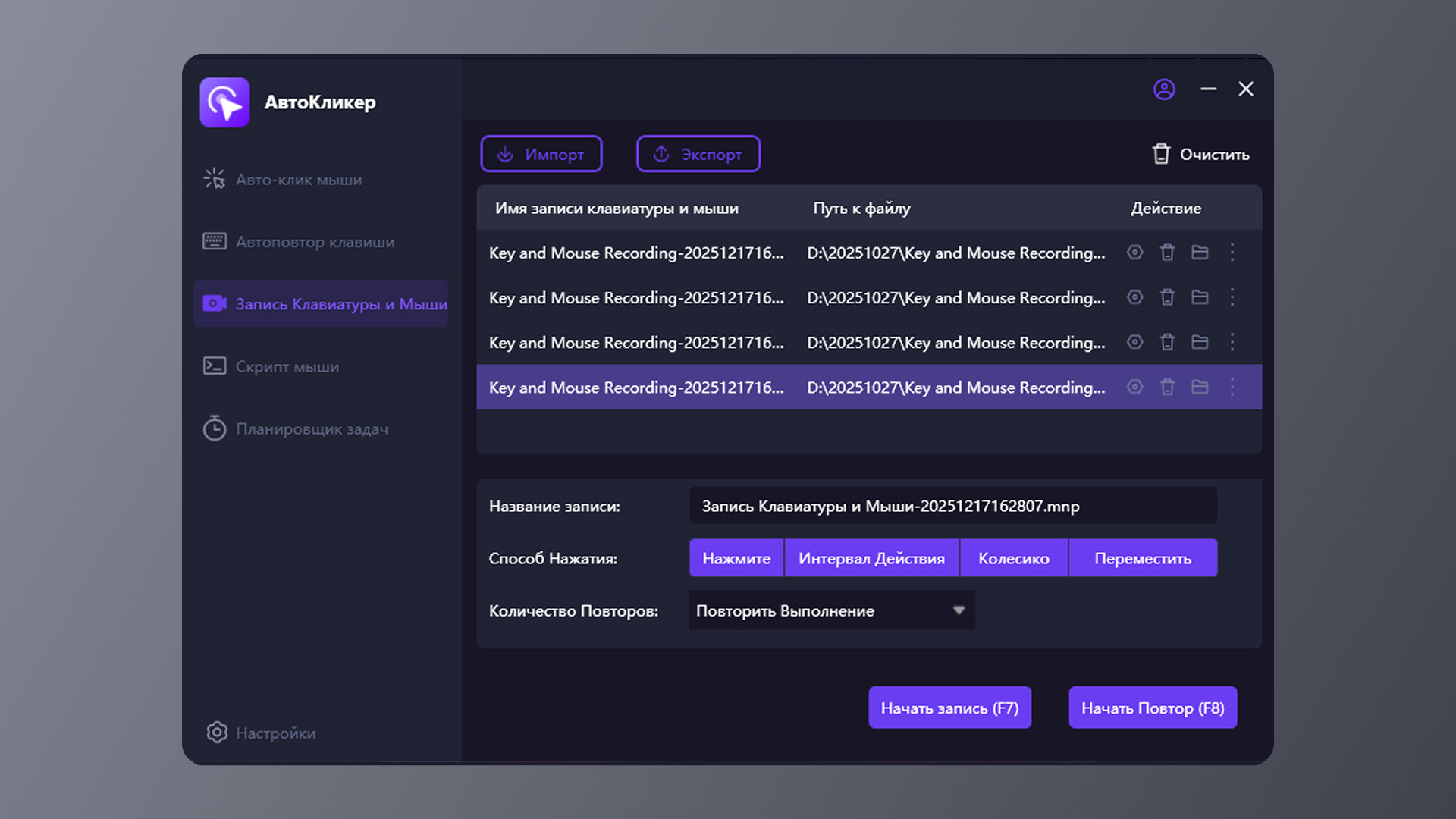Click the Импорт button

541,154
